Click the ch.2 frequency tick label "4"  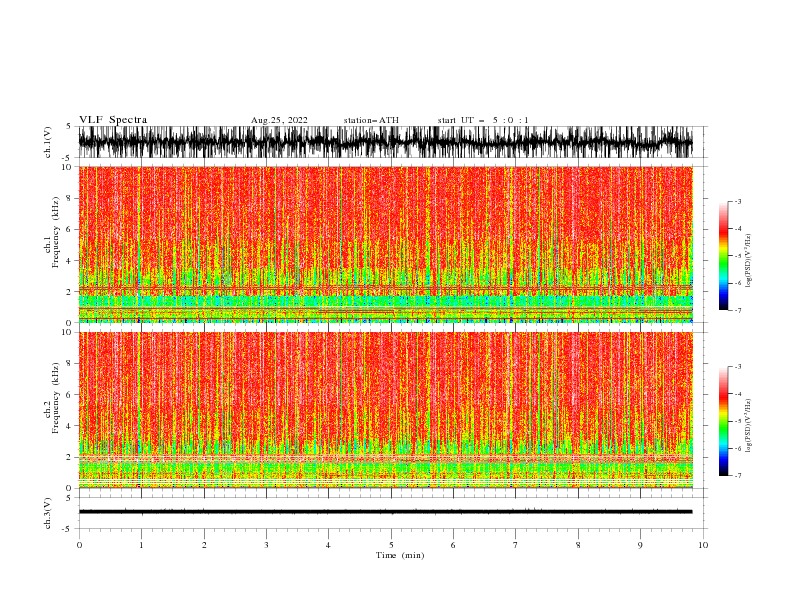(x=70, y=427)
